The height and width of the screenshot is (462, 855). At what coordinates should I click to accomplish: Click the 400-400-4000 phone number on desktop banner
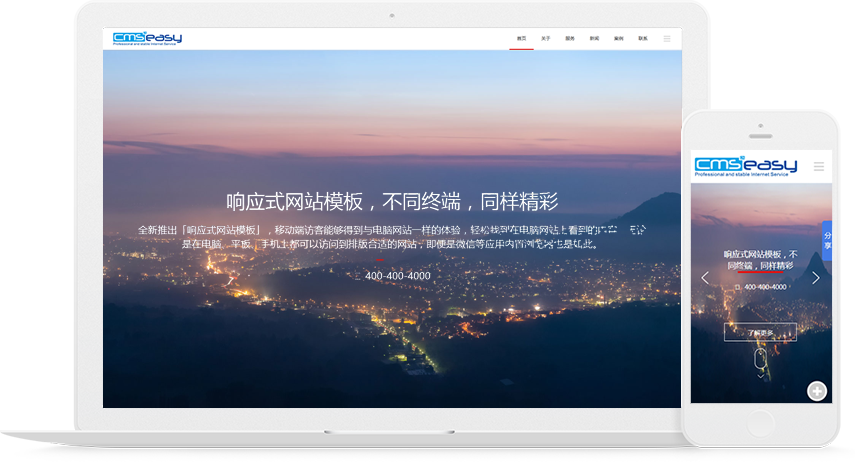click(x=397, y=276)
